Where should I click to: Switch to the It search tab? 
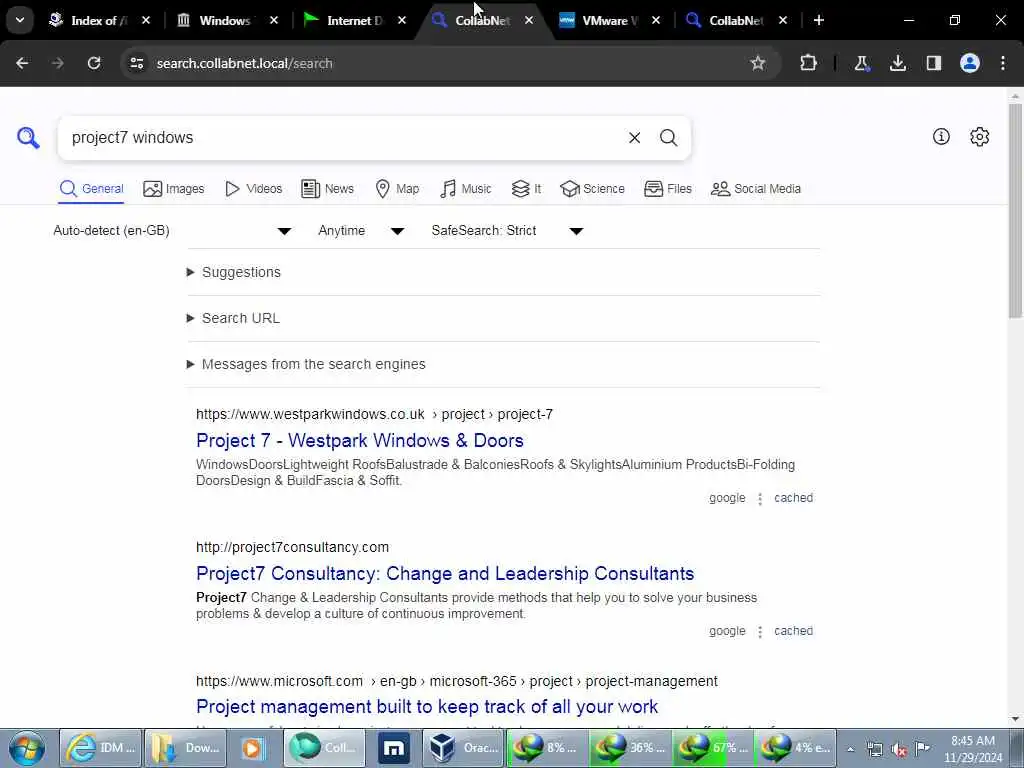(x=526, y=189)
